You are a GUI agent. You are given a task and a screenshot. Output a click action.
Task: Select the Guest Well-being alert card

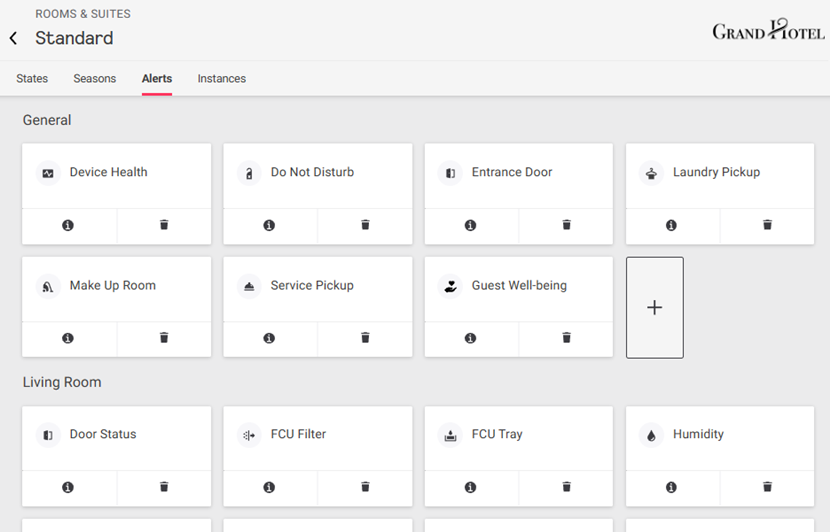pos(518,286)
